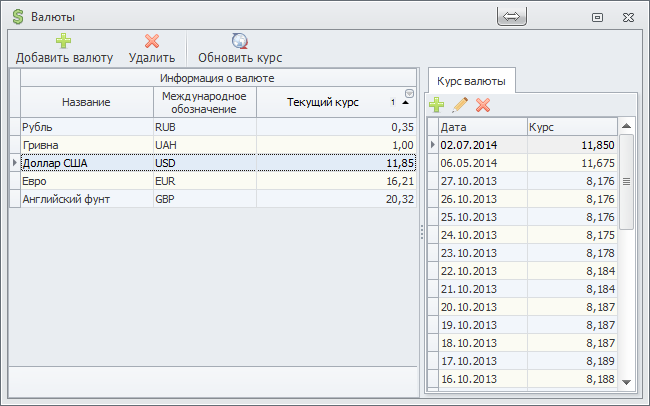Viewport: 650px width, 406px height.
Task: Open the filter icon on the Текущий курс column
Action: [408, 94]
